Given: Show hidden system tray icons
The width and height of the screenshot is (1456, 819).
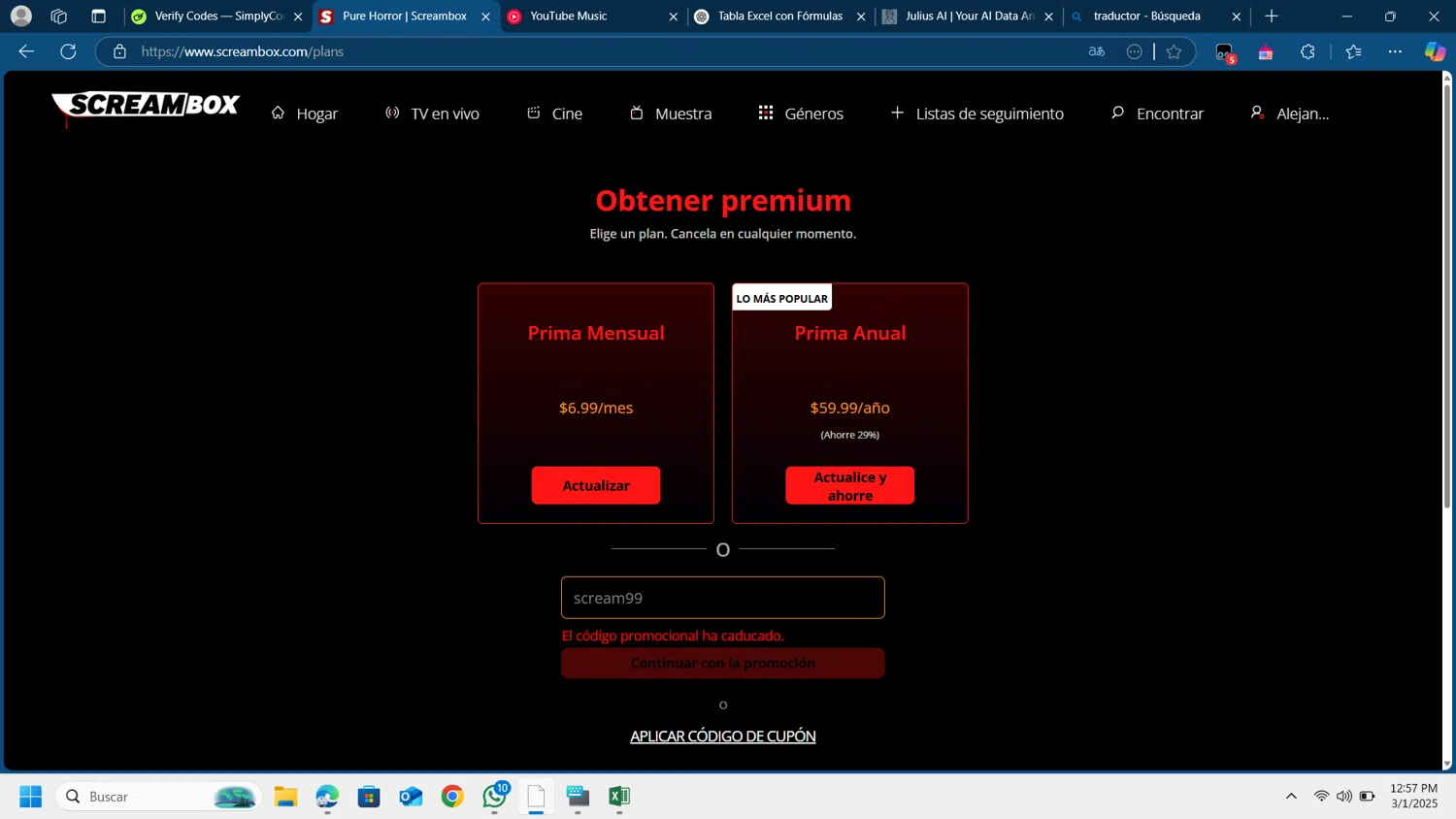Looking at the screenshot, I should point(1291,797).
